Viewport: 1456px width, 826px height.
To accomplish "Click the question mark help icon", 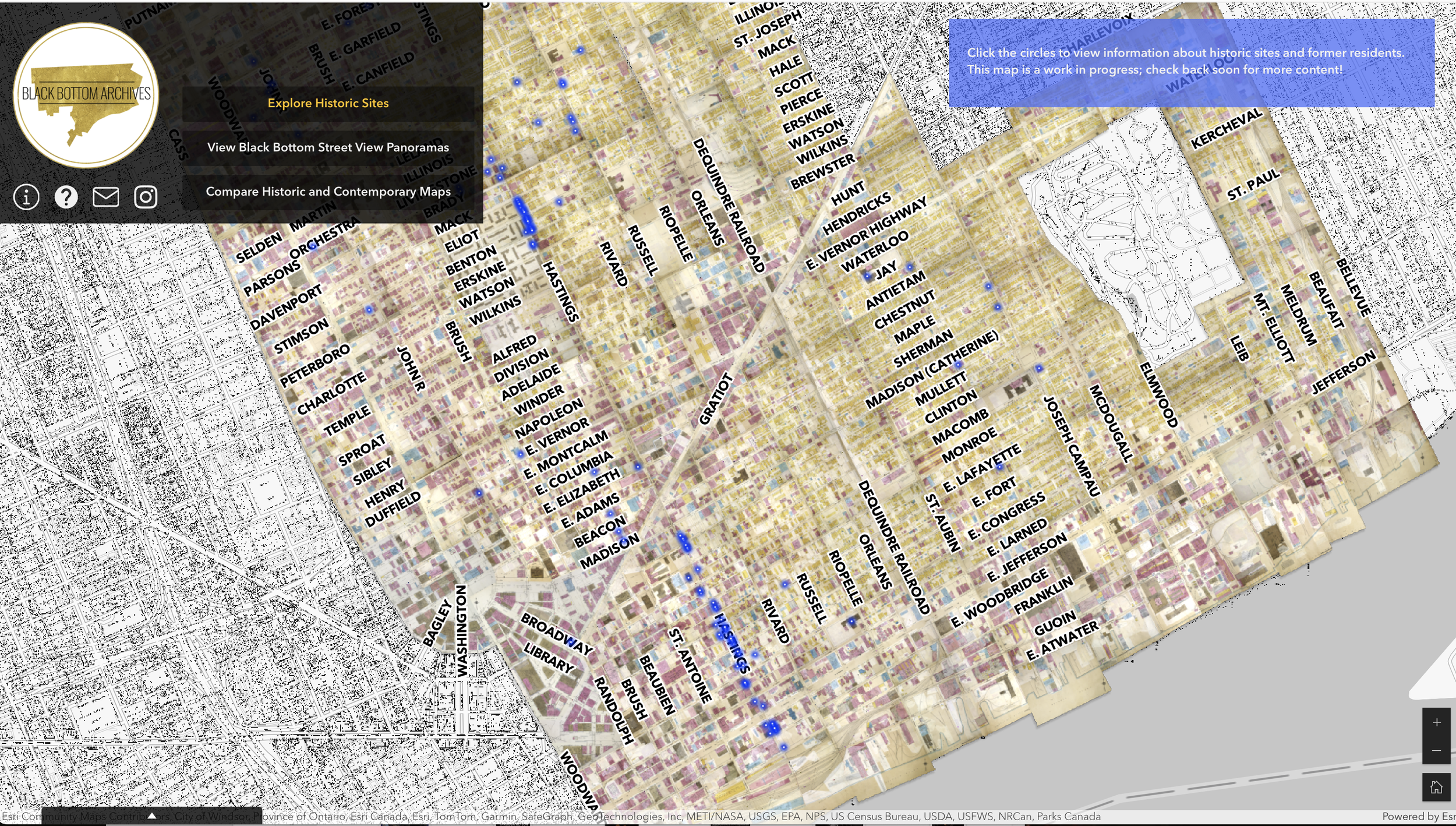I will coord(66,197).
